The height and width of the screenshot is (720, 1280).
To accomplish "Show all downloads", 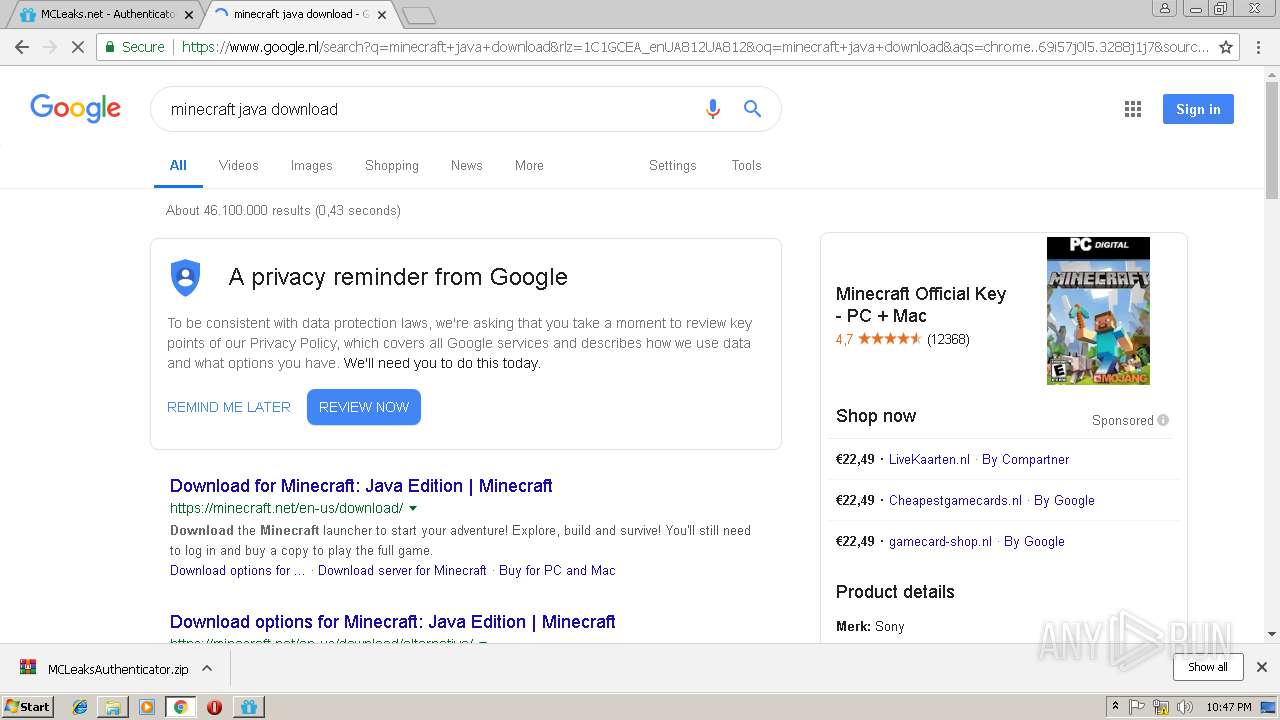I will pos(1208,667).
